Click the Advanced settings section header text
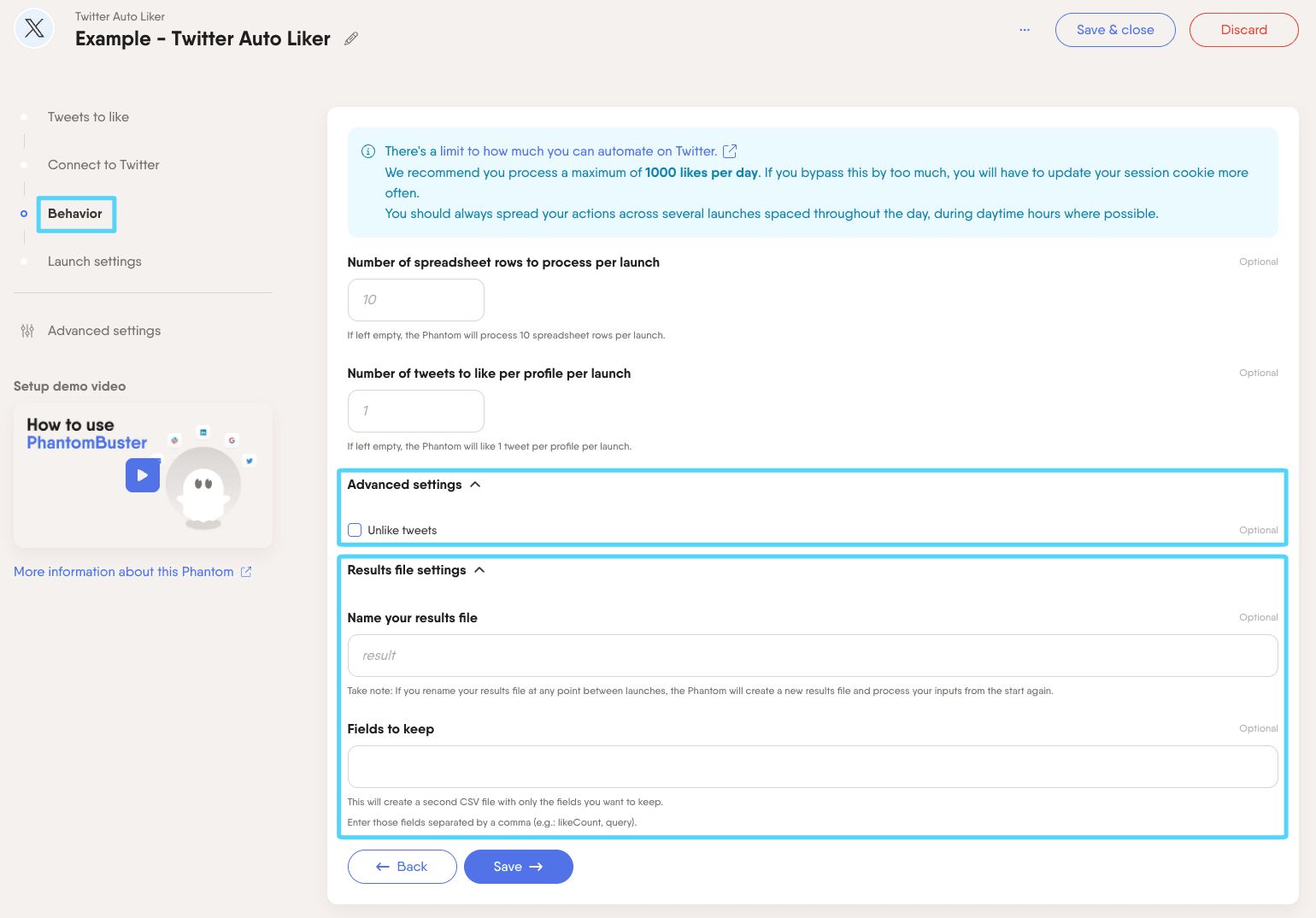This screenshot has width=1316, height=918. click(404, 485)
